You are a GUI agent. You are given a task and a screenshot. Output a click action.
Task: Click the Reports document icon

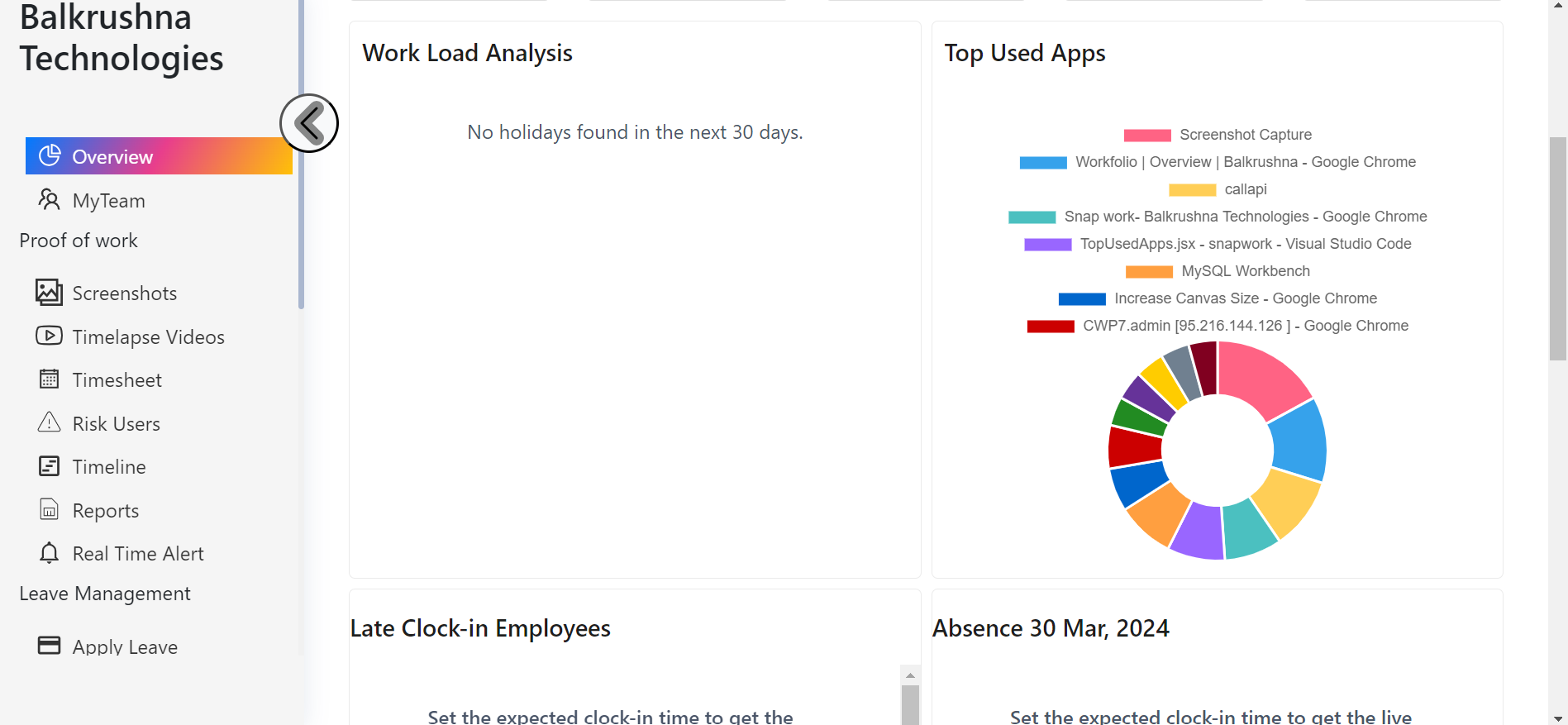click(x=49, y=509)
